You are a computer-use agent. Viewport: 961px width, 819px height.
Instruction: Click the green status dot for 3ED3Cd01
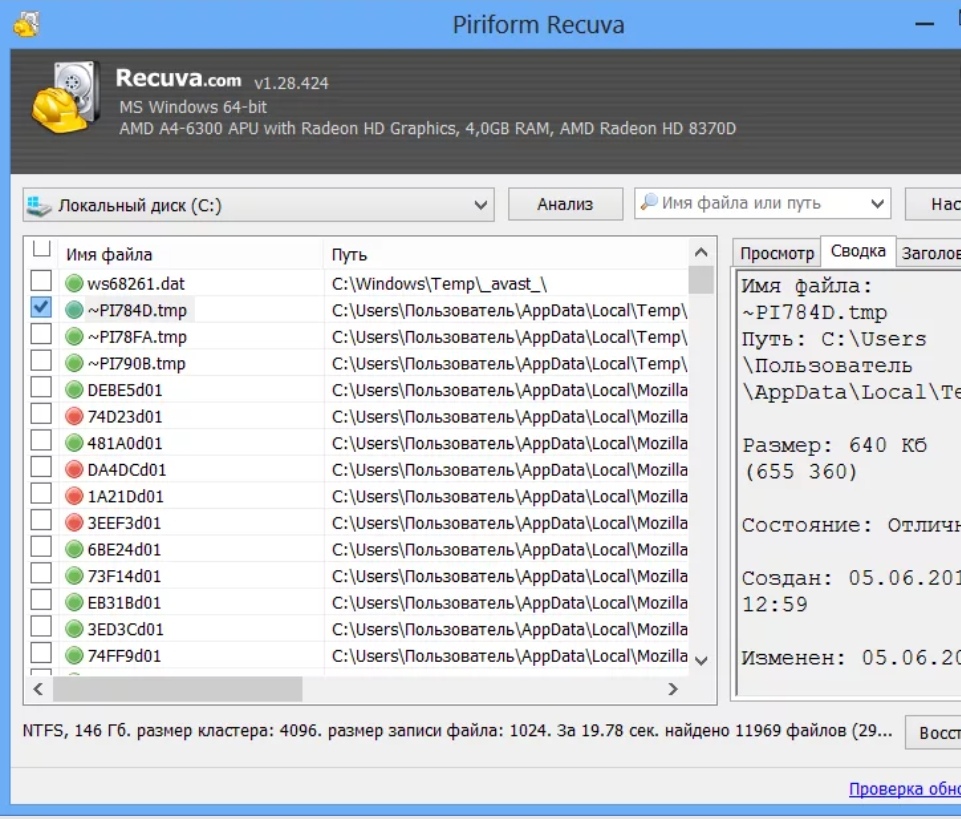pyautogui.click(x=74, y=629)
